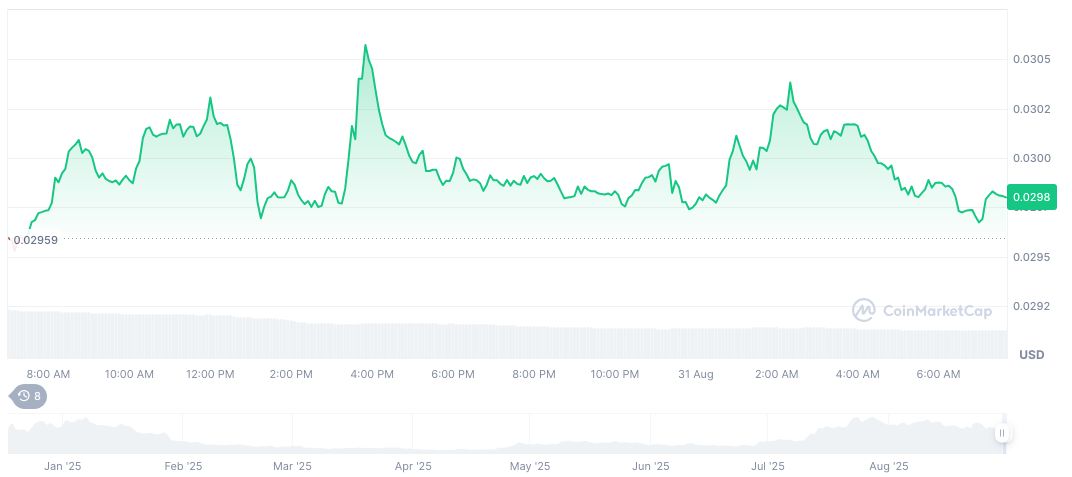The height and width of the screenshot is (477, 1072).
Task: Click the CoinMarketCap watermark logo
Action: 923,311
